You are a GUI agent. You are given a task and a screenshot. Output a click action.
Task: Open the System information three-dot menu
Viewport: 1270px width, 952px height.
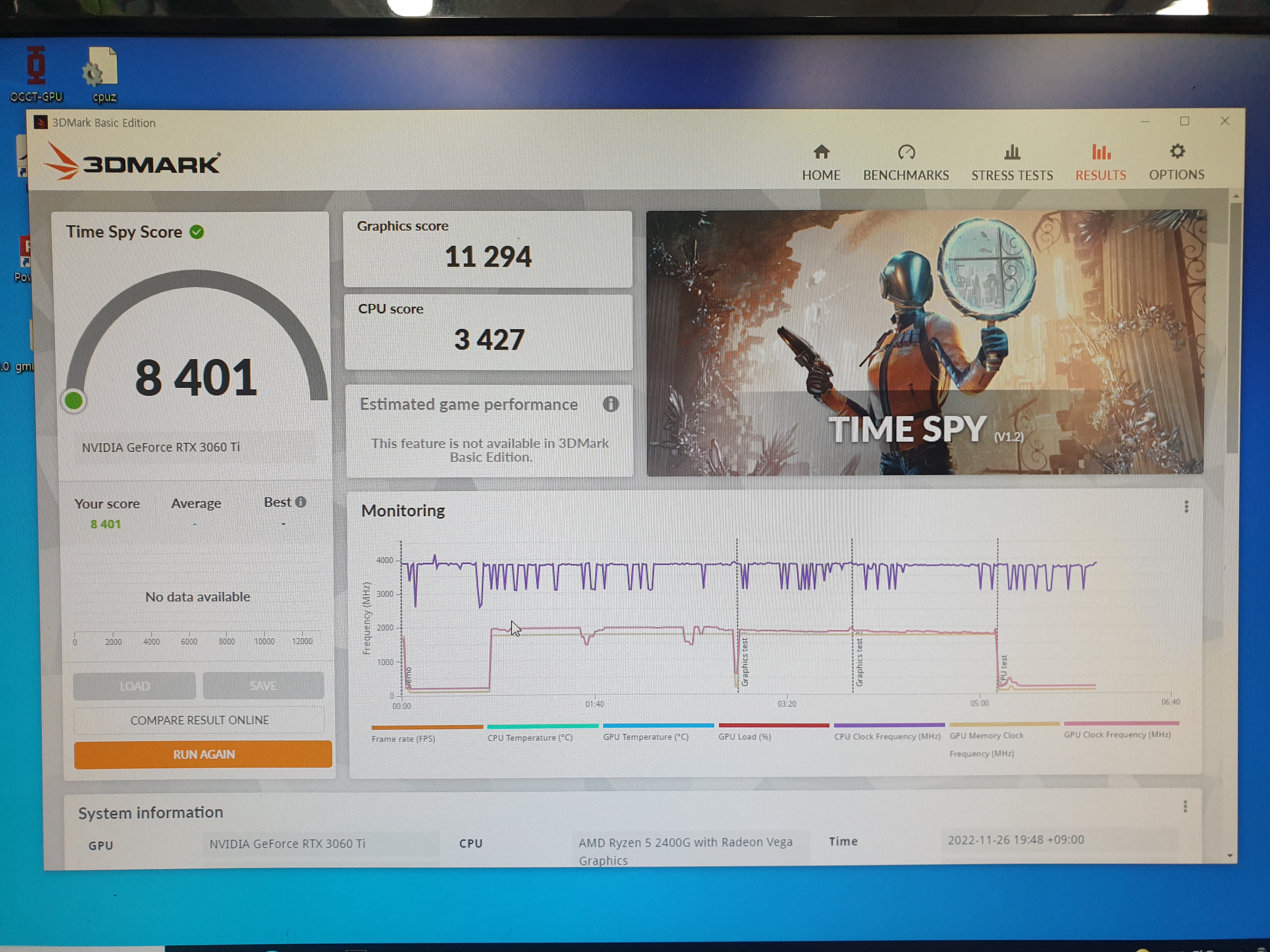tap(1185, 807)
